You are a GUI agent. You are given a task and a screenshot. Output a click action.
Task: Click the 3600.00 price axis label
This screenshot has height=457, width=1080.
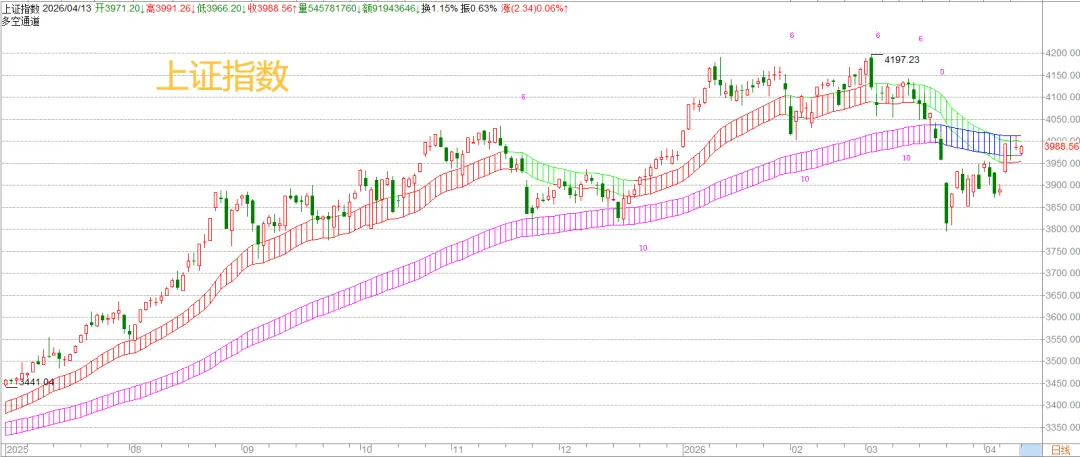(1061, 317)
